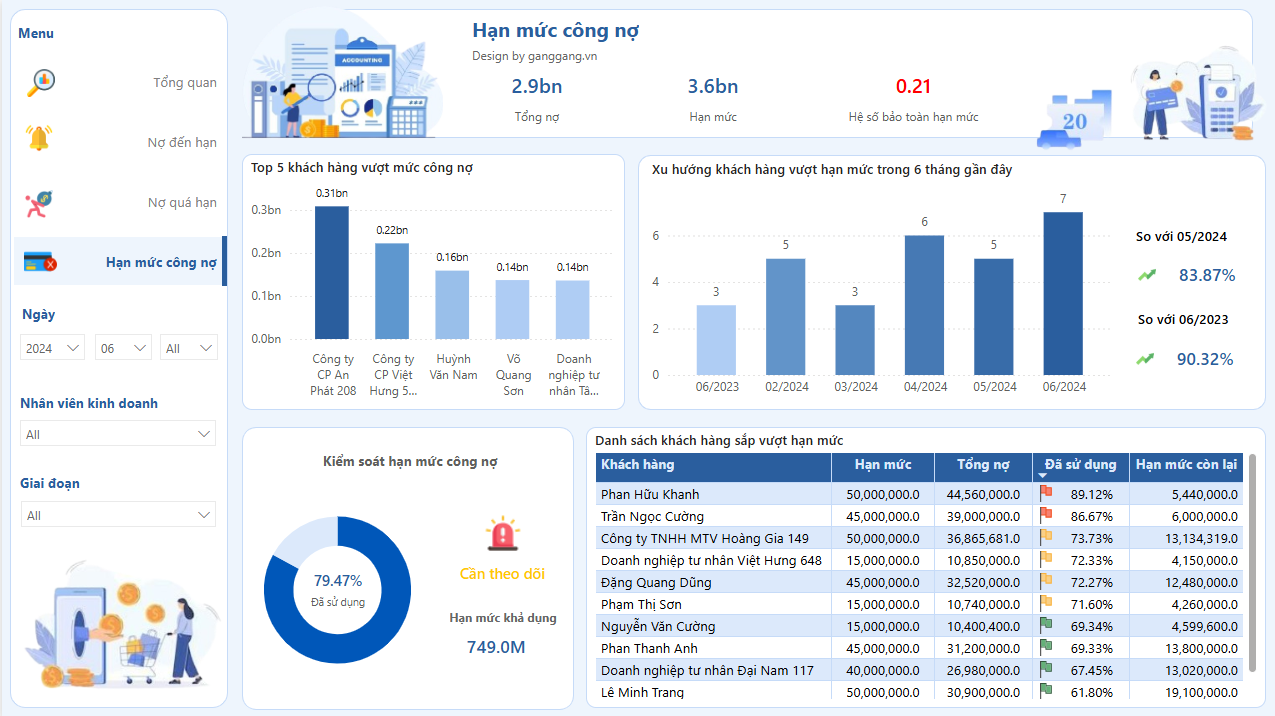The width and height of the screenshot is (1275, 716).
Task: Click the magnifier chart icon for Tổng quan
Action: tap(40, 82)
